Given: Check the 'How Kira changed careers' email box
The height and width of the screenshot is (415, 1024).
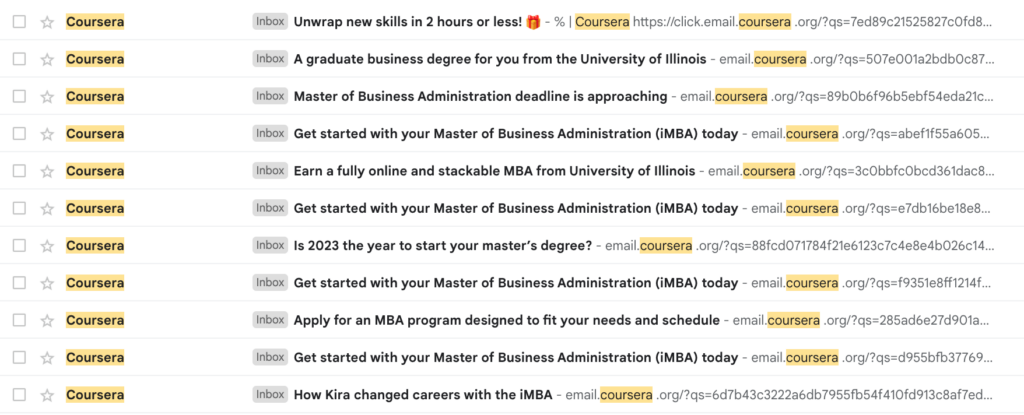Looking at the screenshot, I should point(19,395).
